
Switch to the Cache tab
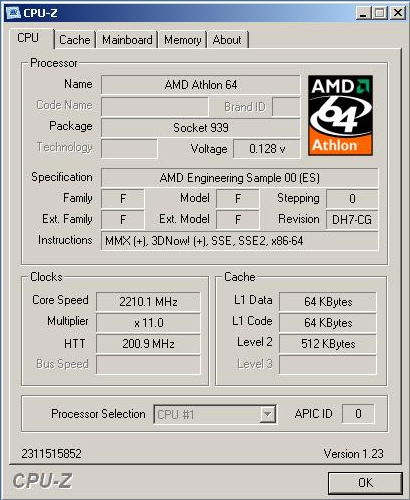point(75,40)
